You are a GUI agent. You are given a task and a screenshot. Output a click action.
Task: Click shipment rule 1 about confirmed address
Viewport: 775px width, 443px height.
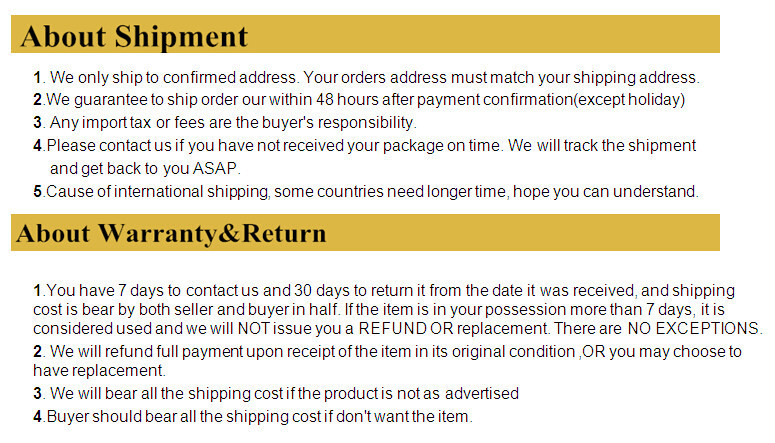coord(366,78)
